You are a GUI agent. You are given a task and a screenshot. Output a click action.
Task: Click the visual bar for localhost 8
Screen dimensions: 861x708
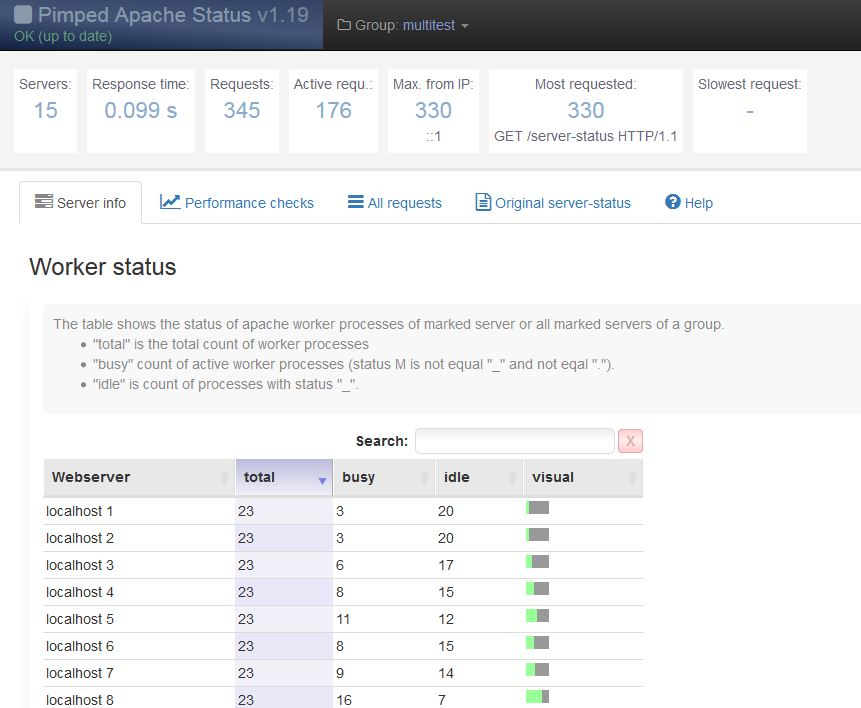pyautogui.click(x=538, y=696)
